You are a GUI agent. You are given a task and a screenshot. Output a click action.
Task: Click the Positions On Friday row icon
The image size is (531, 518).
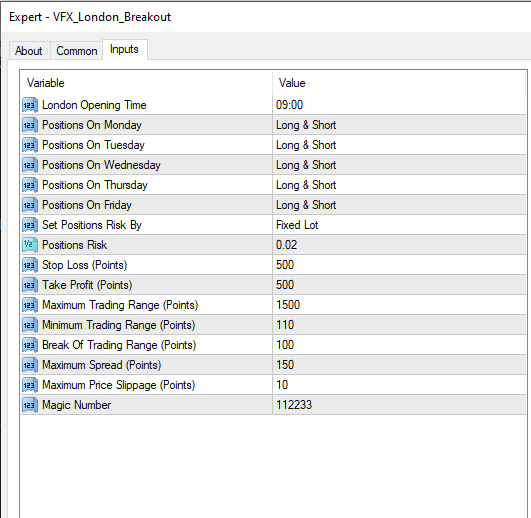click(x=30, y=205)
